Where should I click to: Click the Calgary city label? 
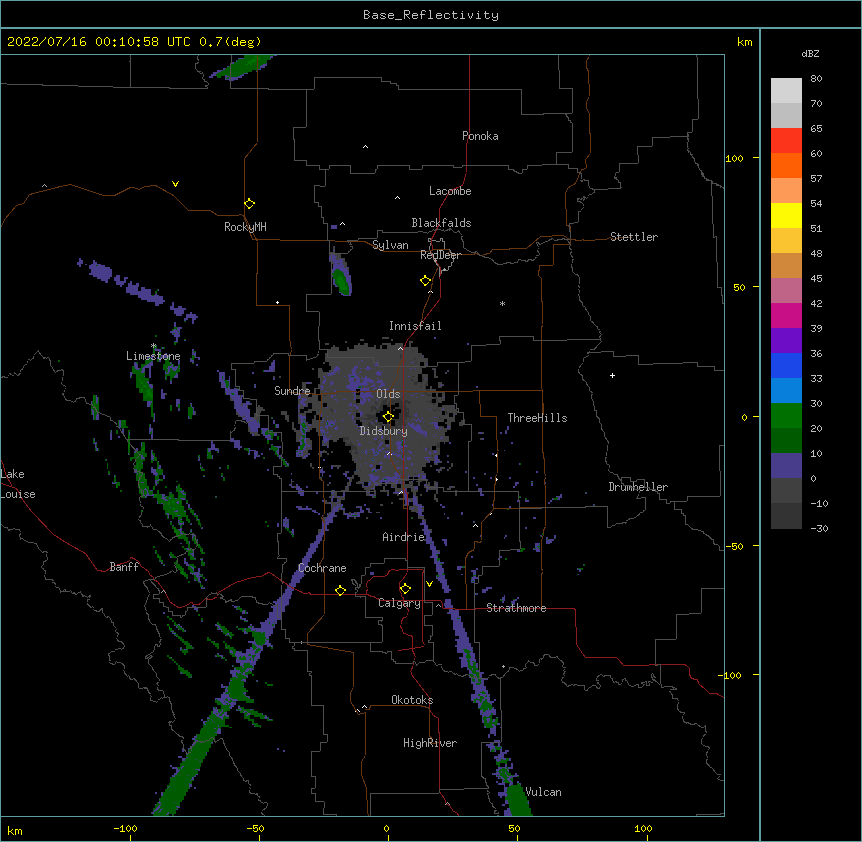pyautogui.click(x=399, y=603)
